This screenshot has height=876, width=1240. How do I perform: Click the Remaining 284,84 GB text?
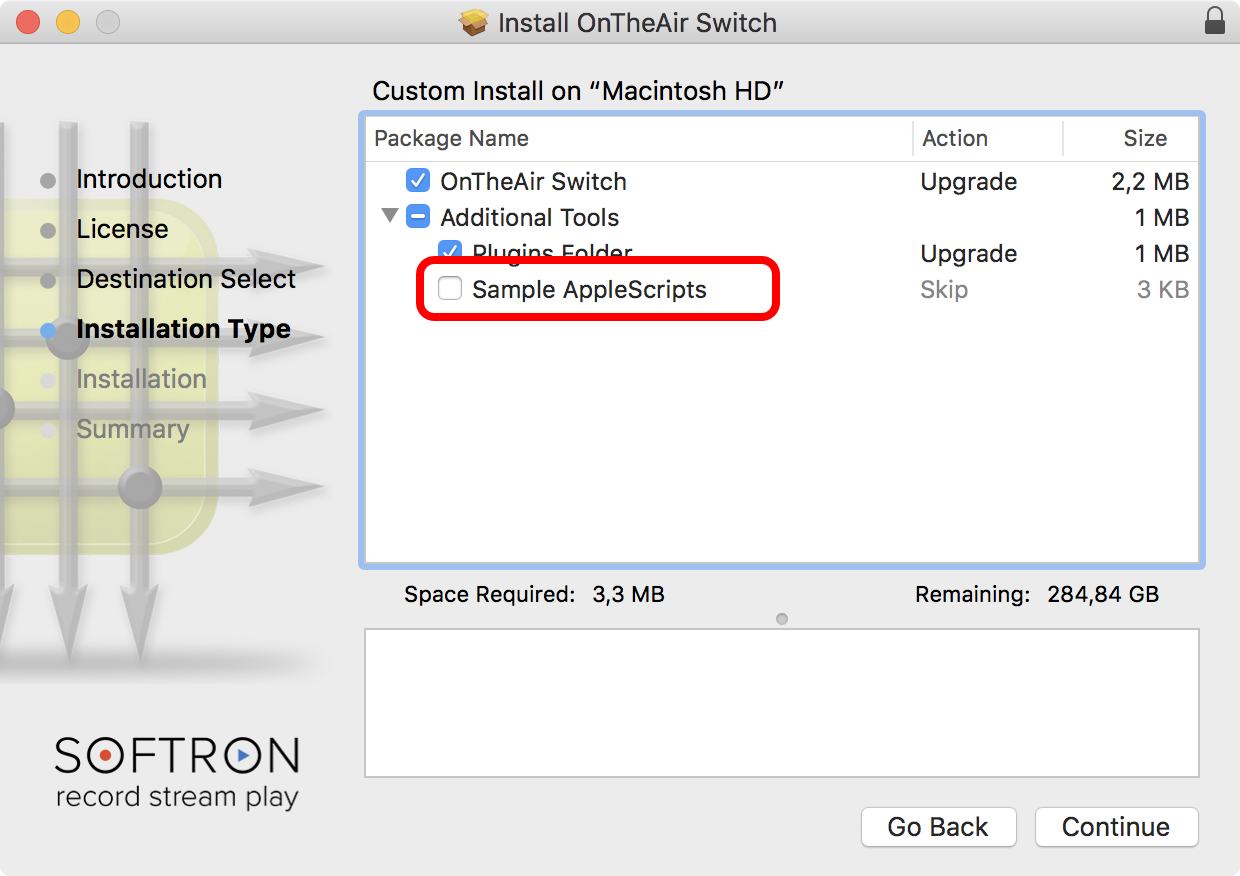1037,595
